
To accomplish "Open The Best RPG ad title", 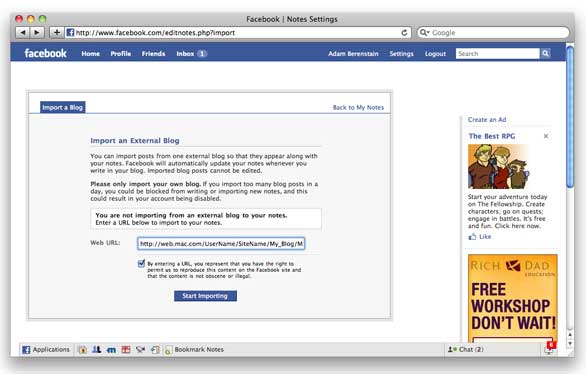I will pyautogui.click(x=491, y=136).
